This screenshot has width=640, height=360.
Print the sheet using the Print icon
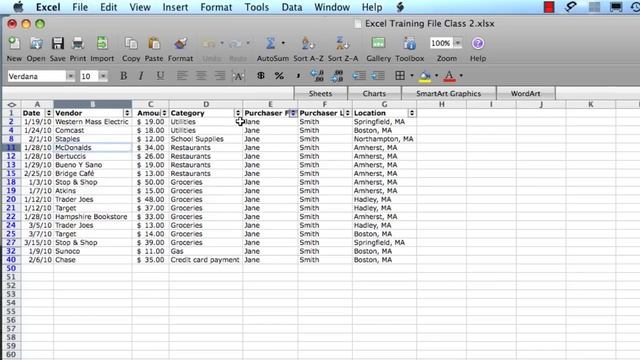78,44
